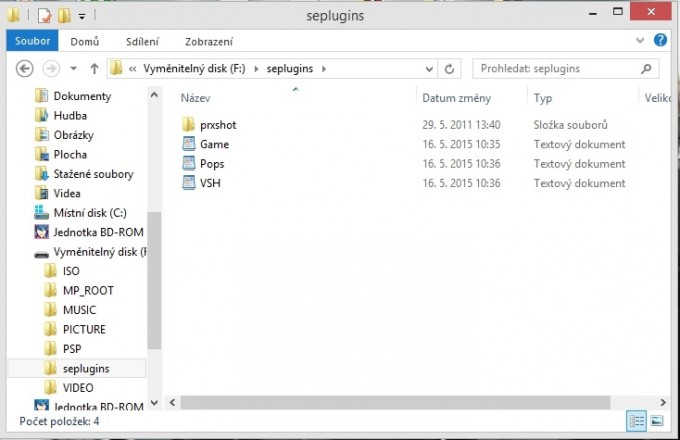Show hidden breadcrumb path chevrons
Image resolution: width=680 pixels, height=440 pixels.
pos(132,68)
